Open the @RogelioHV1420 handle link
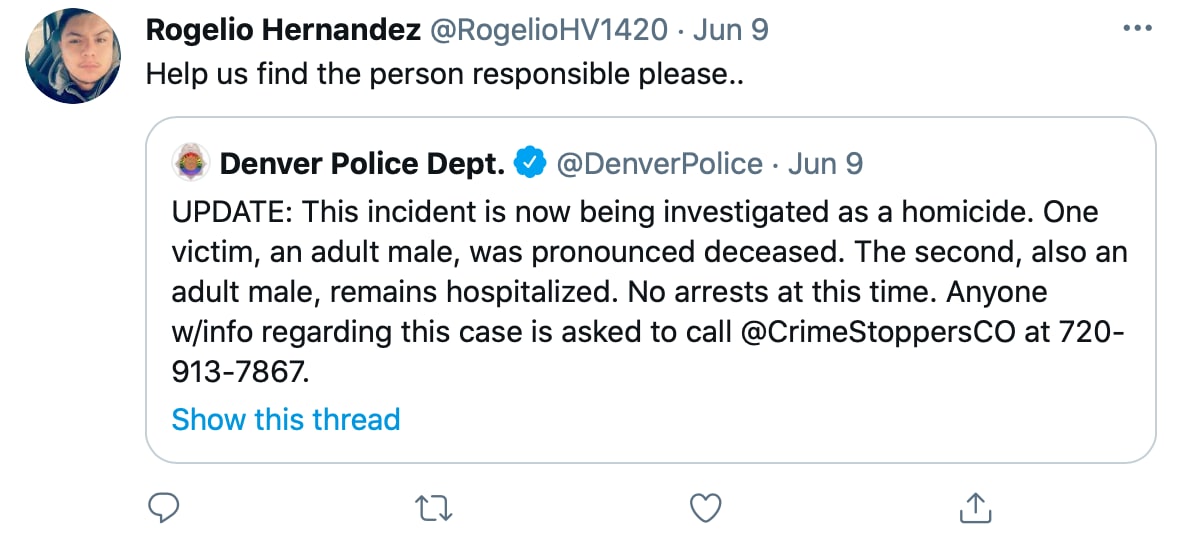 click(548, 30)
